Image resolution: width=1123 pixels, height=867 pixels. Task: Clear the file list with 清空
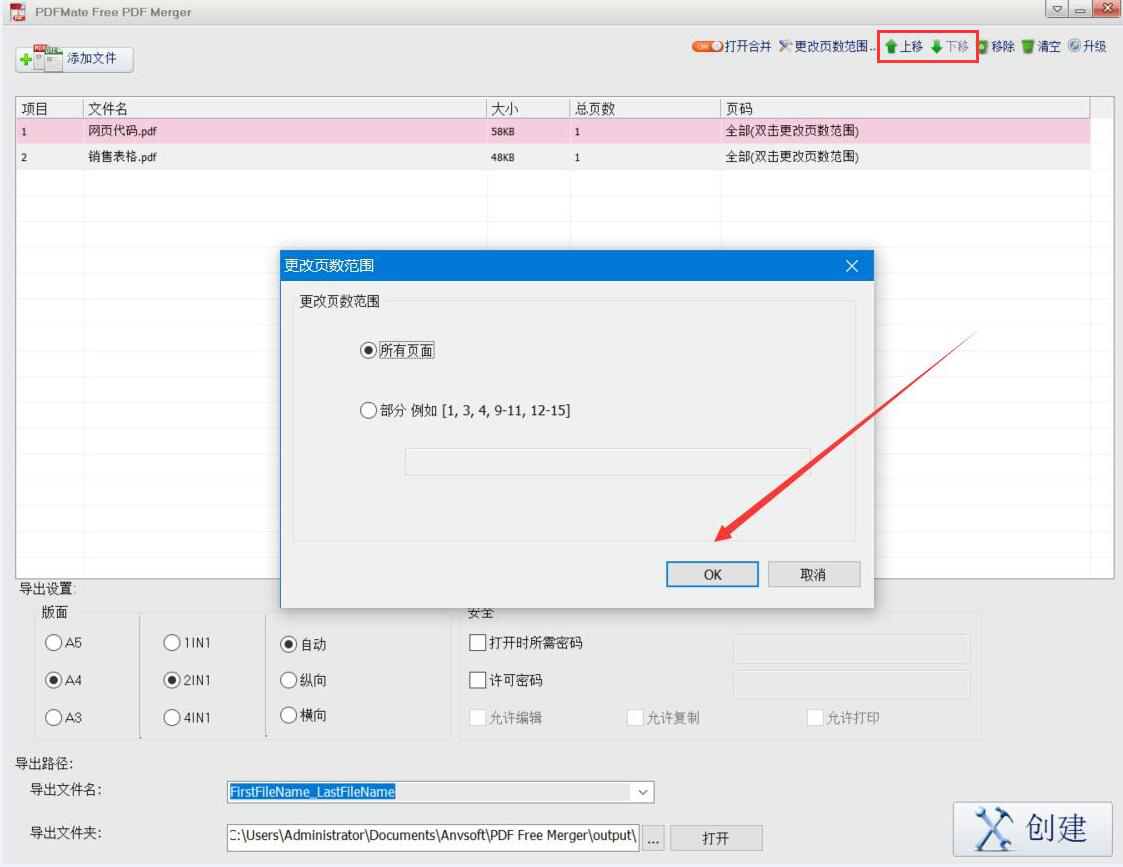[1041, 47]
